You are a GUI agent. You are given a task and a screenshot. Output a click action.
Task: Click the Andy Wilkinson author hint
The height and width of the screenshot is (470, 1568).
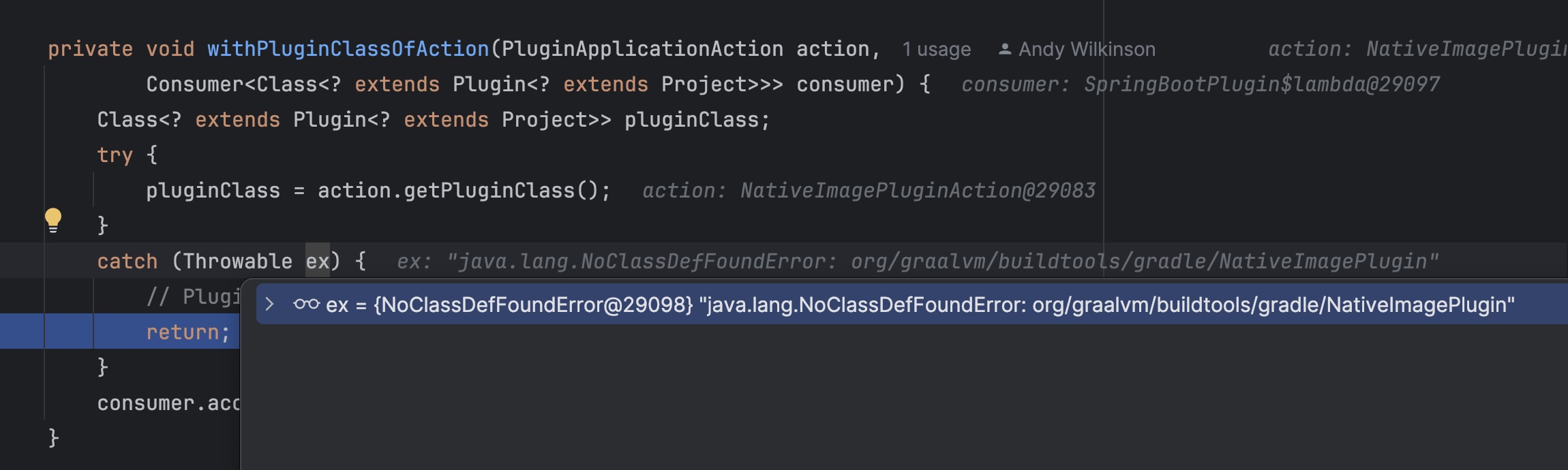(1086, 49)
